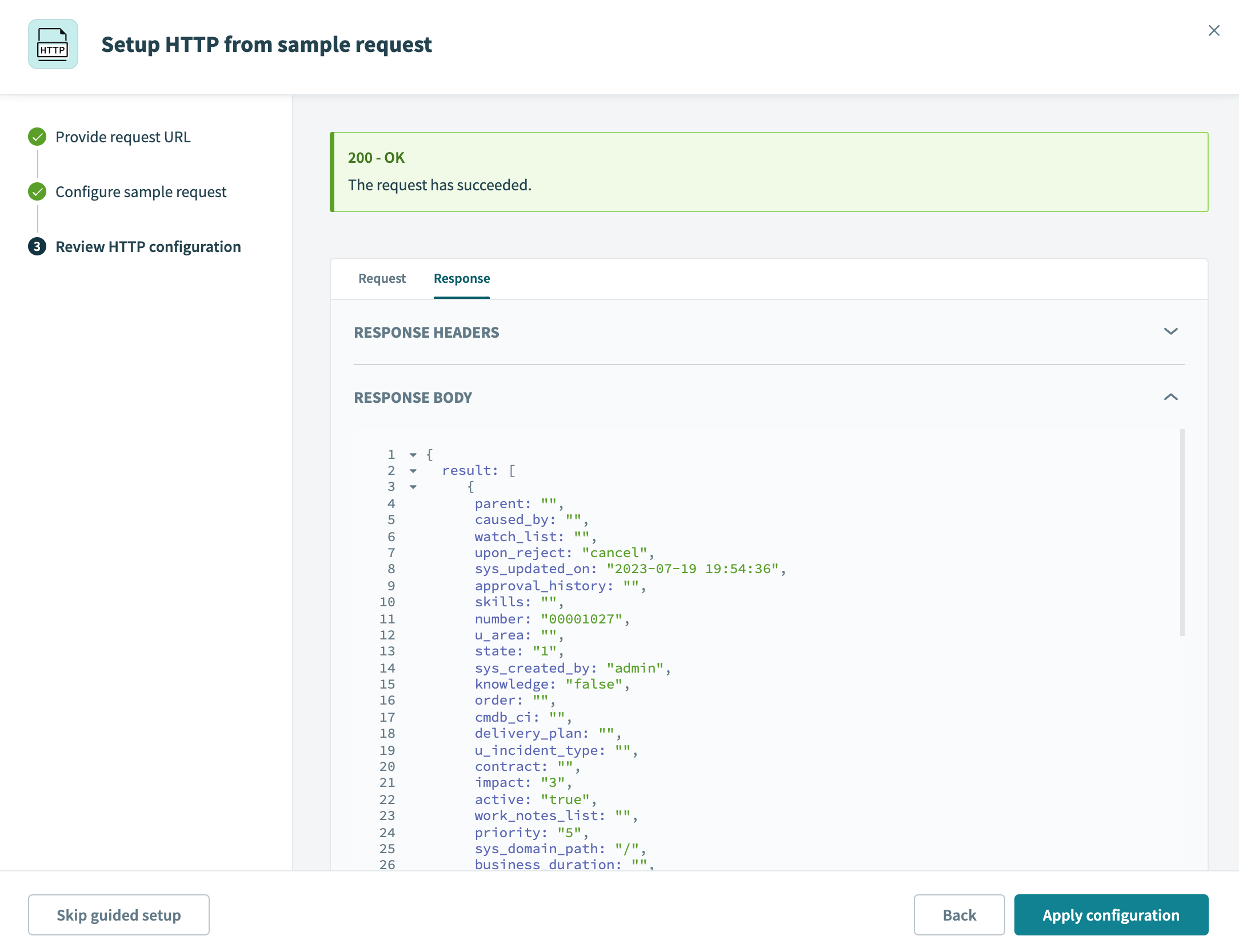Collapse the Response Body section
The height and width of the screenshot is (952, 1239).
pyautogui.click(x=1170, y=397)
